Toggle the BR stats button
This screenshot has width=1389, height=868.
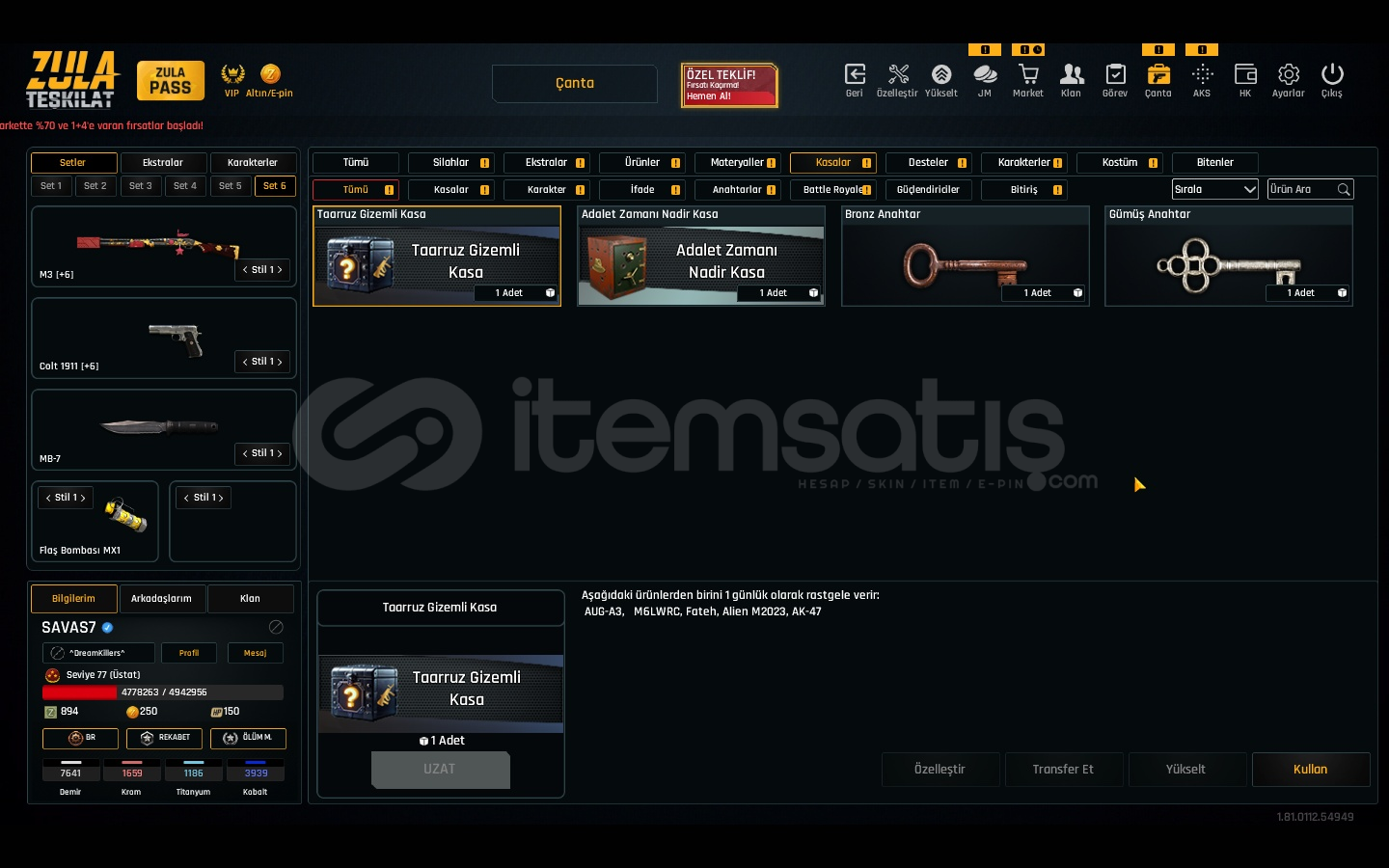click(80, 739)
